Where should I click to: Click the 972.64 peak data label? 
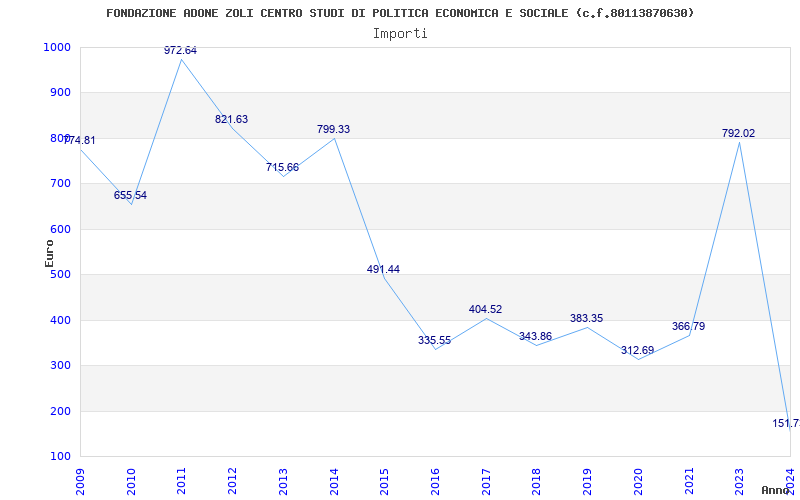[x=181, y=50]
